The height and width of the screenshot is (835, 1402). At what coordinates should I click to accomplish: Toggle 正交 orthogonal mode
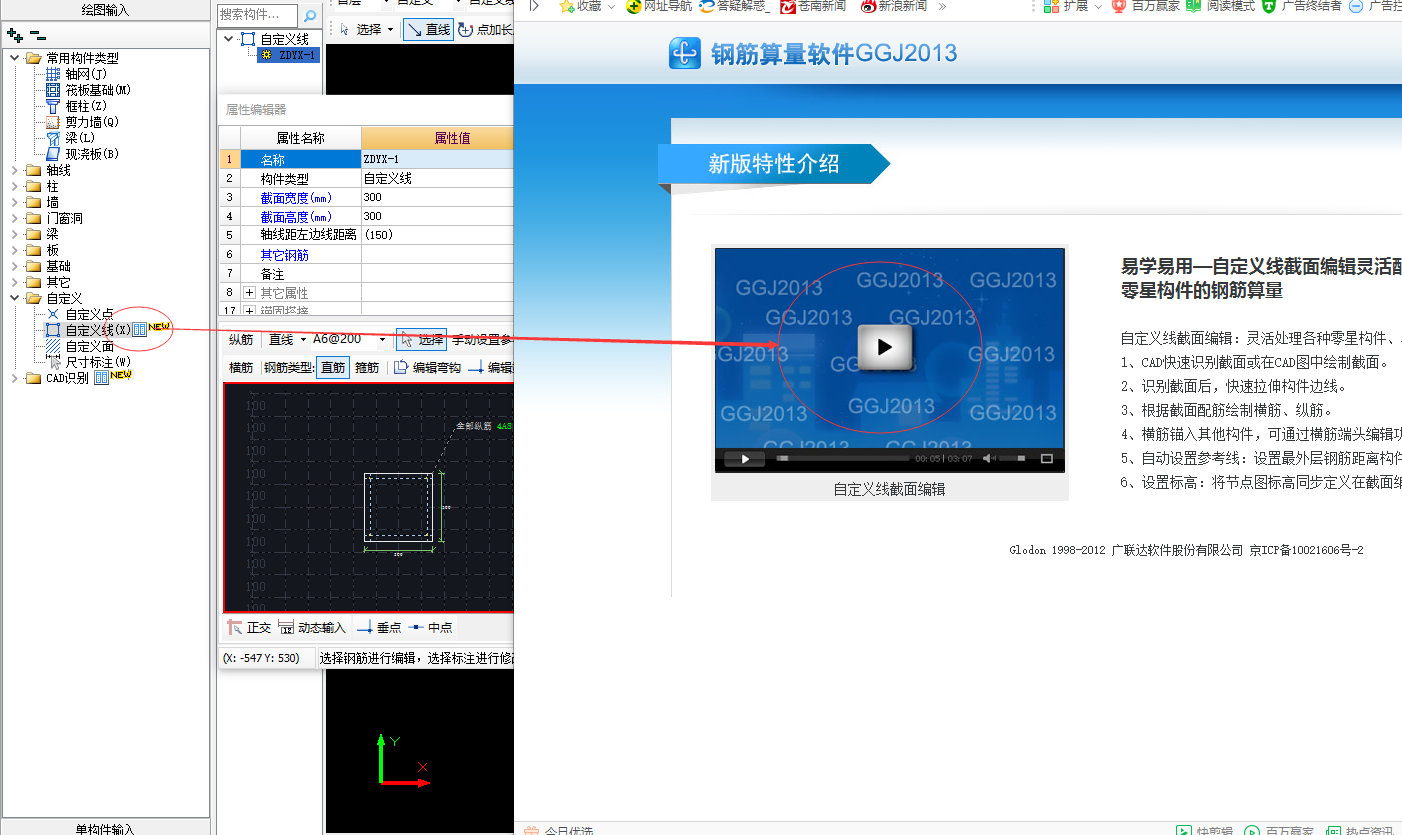(x=249, y=628)
